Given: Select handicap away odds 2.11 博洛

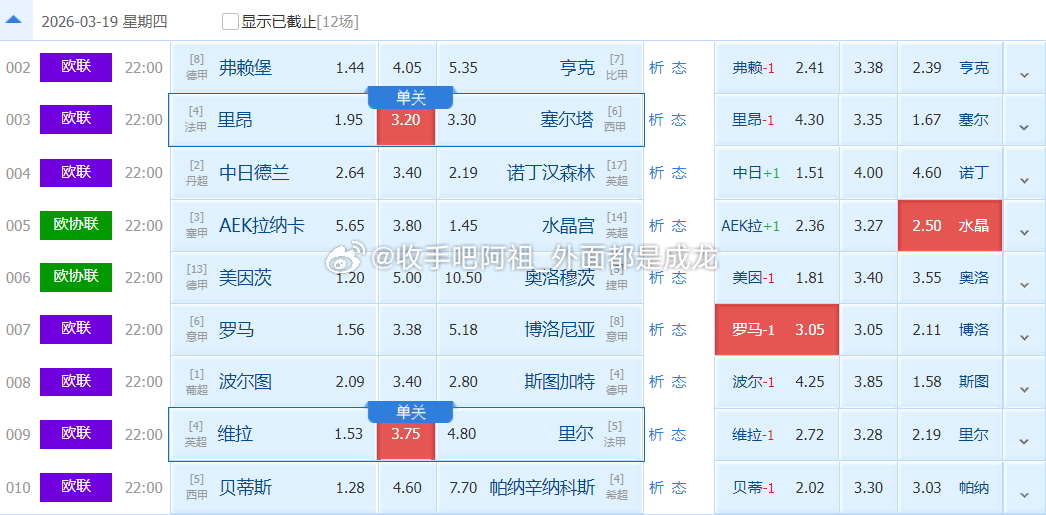Looking at the screenshot, I should [x=950, y=330].
